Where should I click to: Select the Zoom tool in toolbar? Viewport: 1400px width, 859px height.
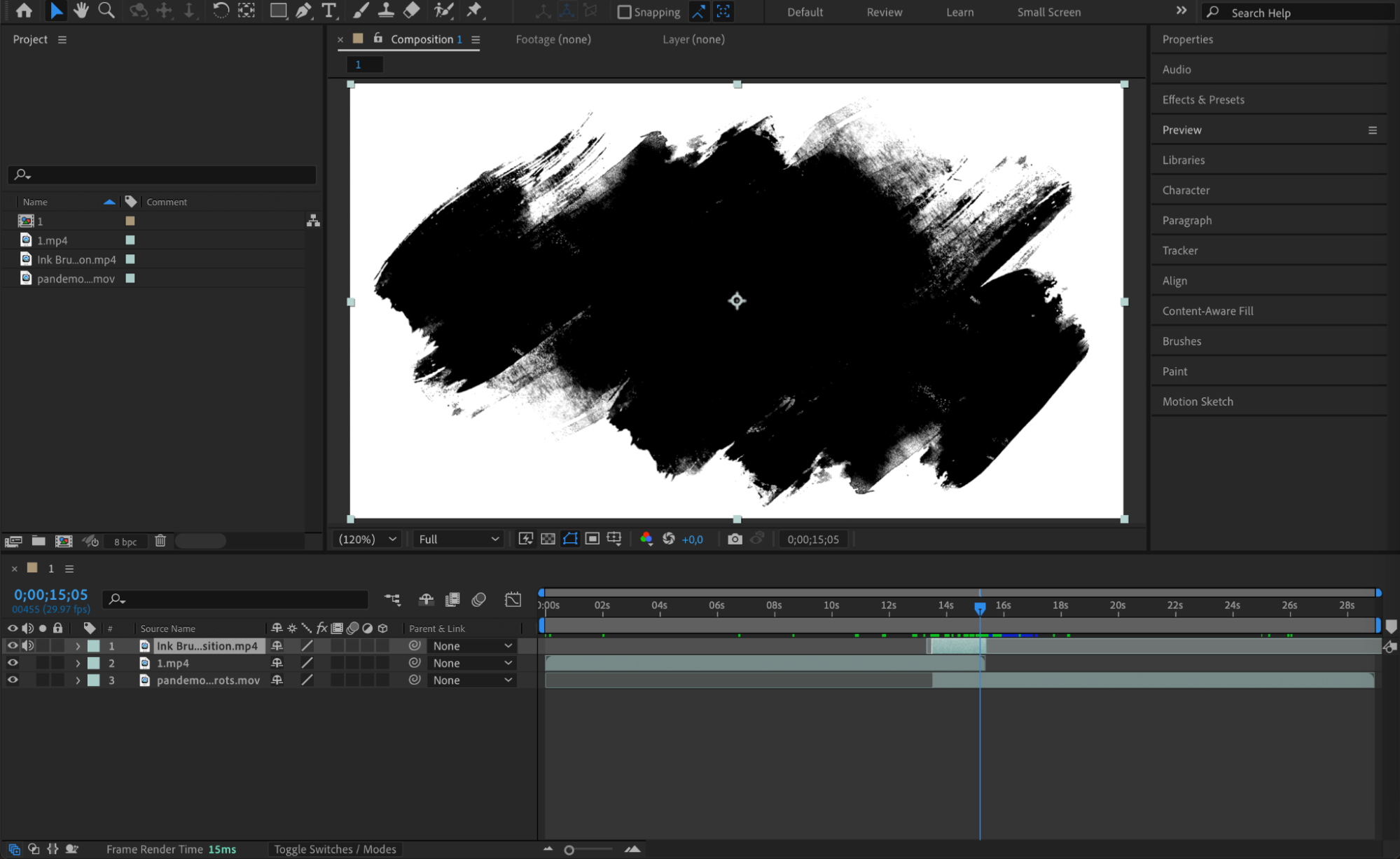(106, 11)
